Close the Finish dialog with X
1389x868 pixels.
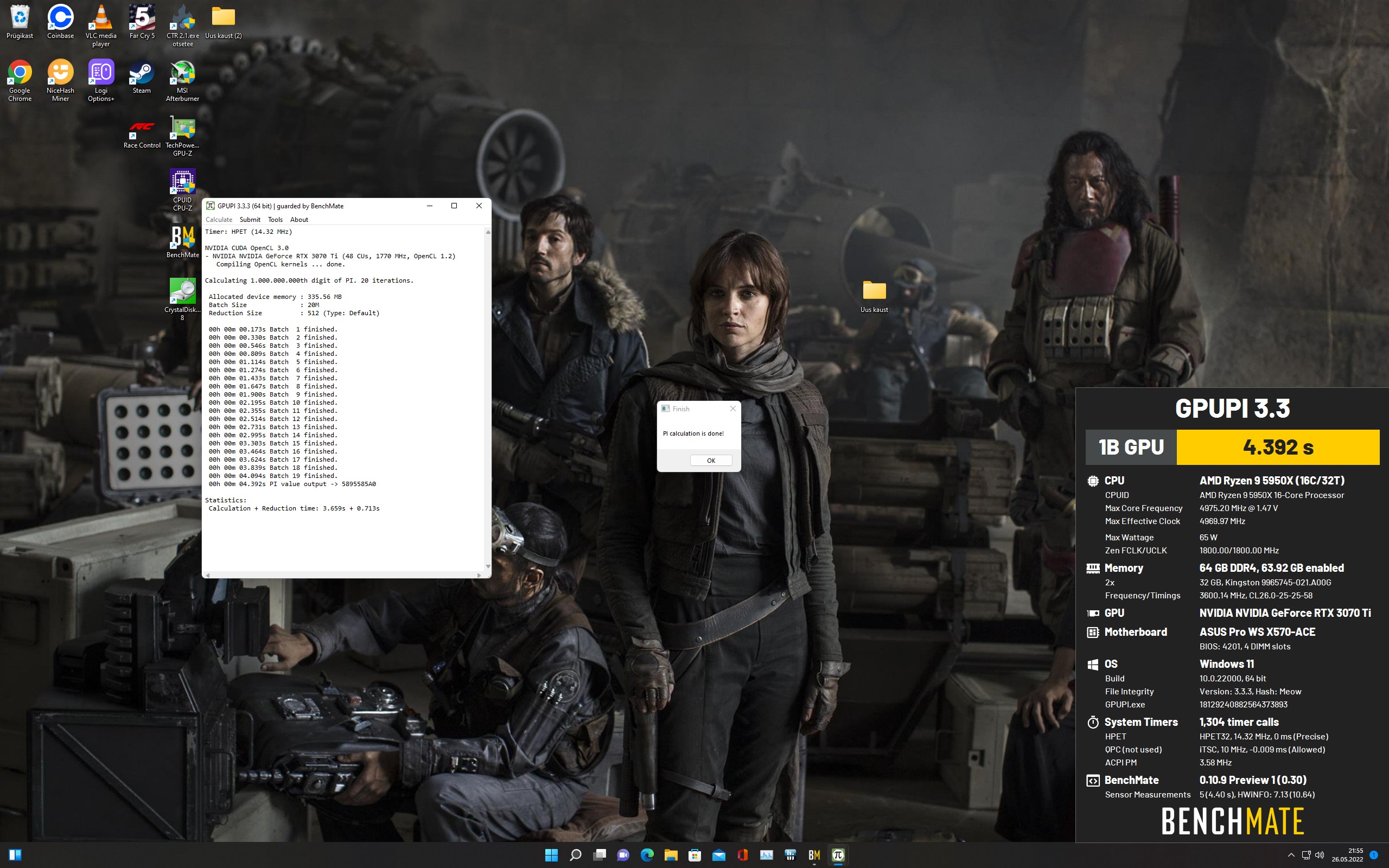[x=732, y=409]
